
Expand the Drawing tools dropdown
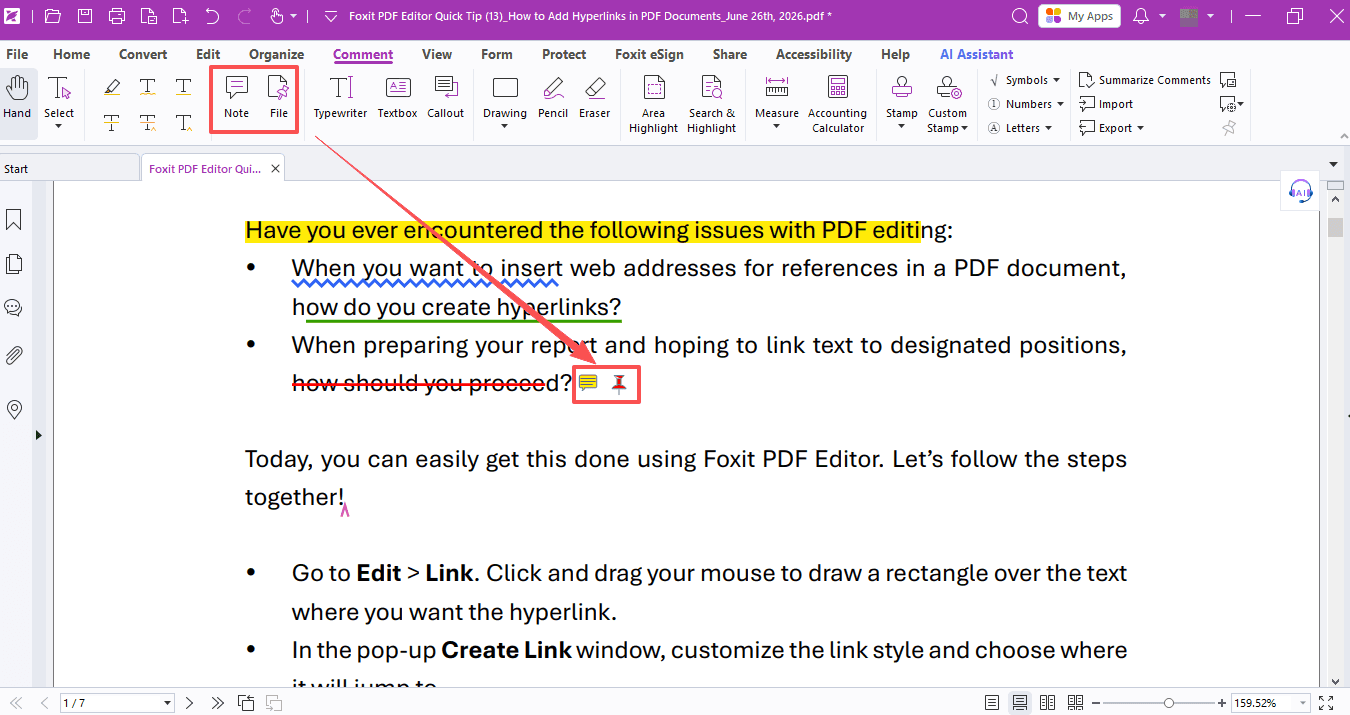click(505, 127)
